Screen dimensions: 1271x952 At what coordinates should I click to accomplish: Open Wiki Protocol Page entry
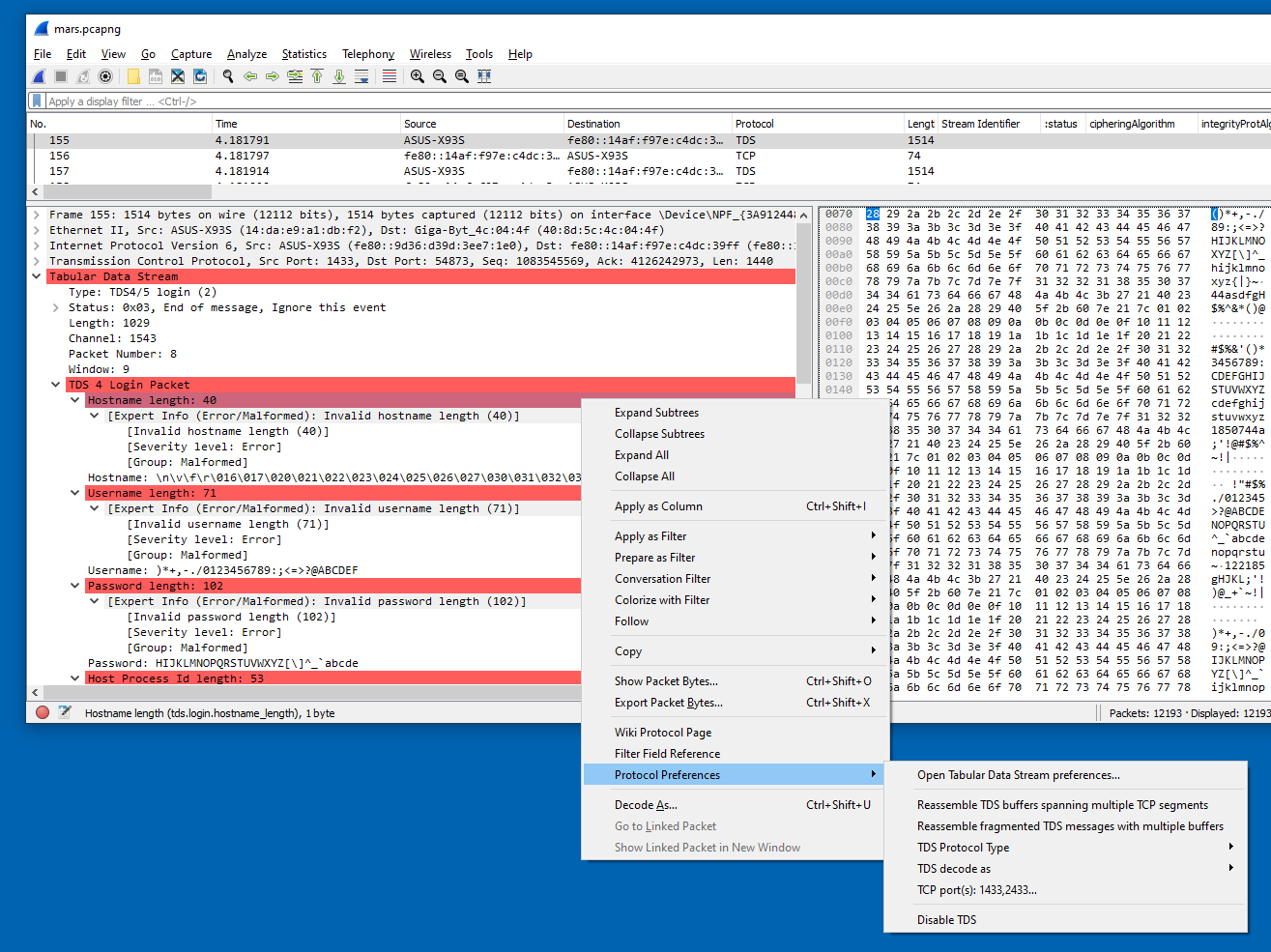pos(735,733)
